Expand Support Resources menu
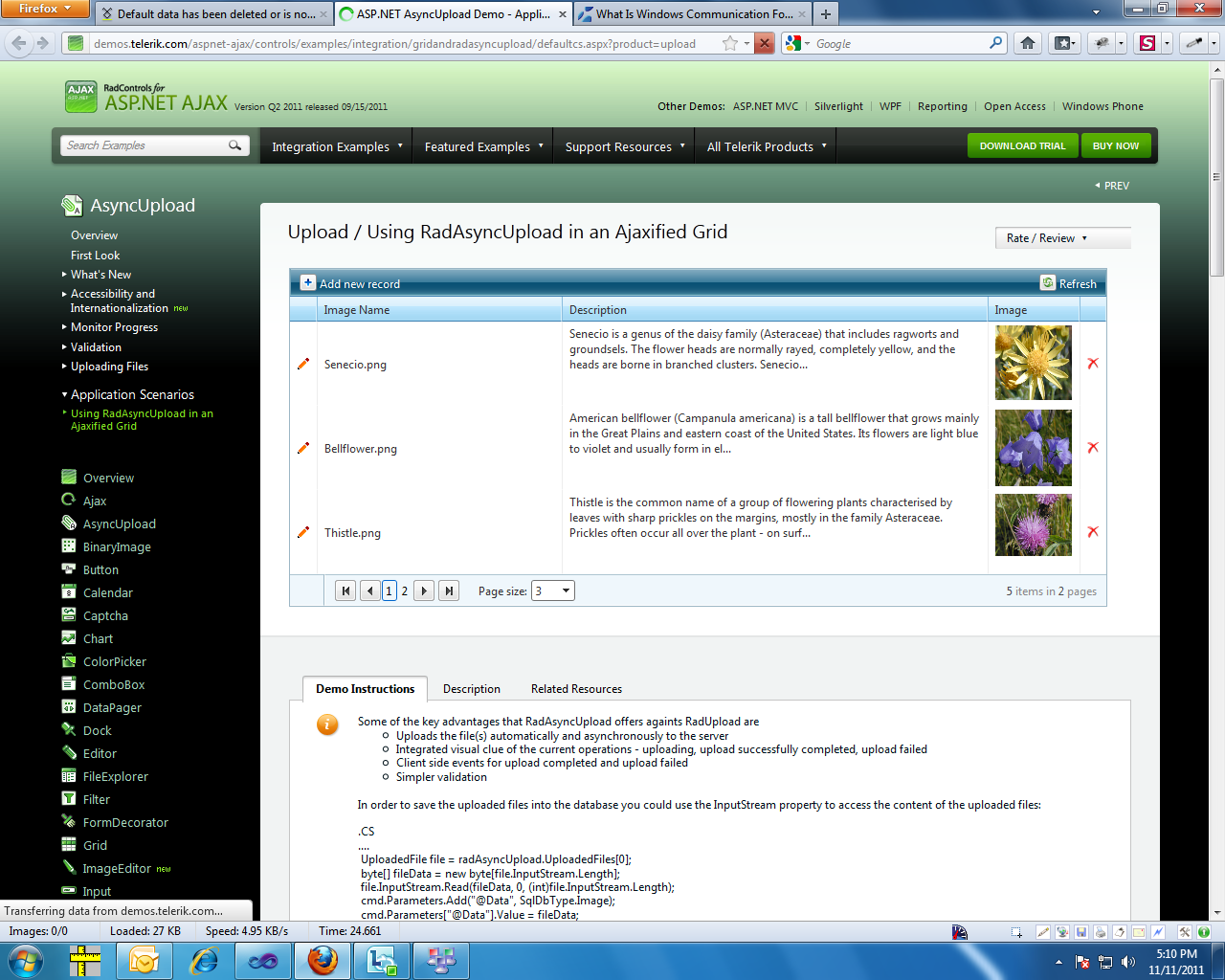The width and height of the screenshot is (1225, 980). (x=624, y=146)
